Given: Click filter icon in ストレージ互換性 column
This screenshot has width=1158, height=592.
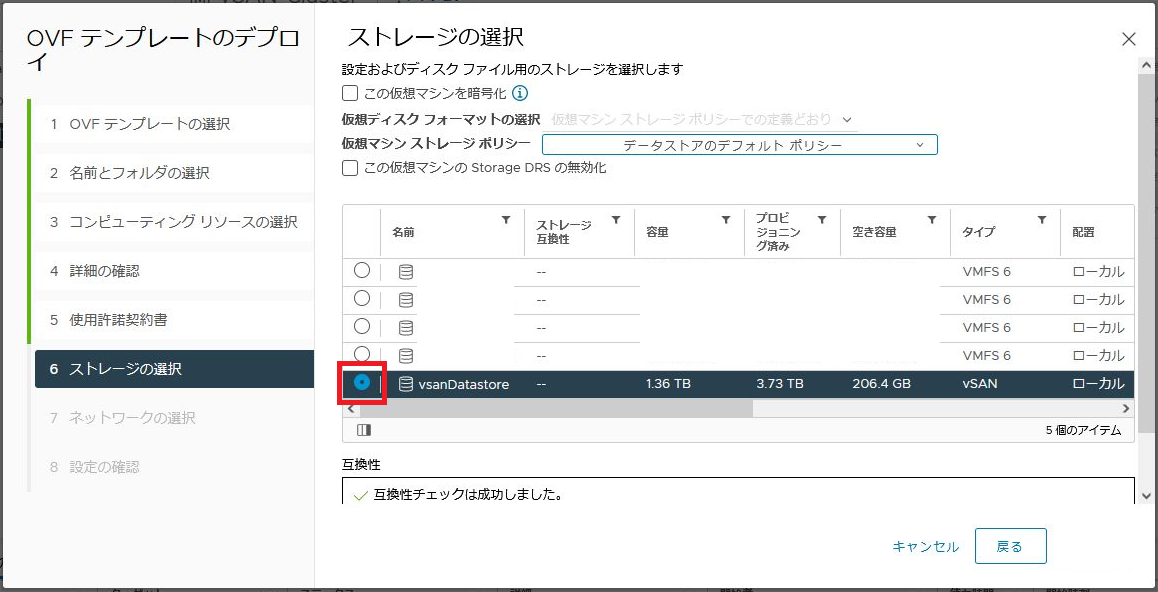Looking at the screenshot, I should click(x=616, y=220).
